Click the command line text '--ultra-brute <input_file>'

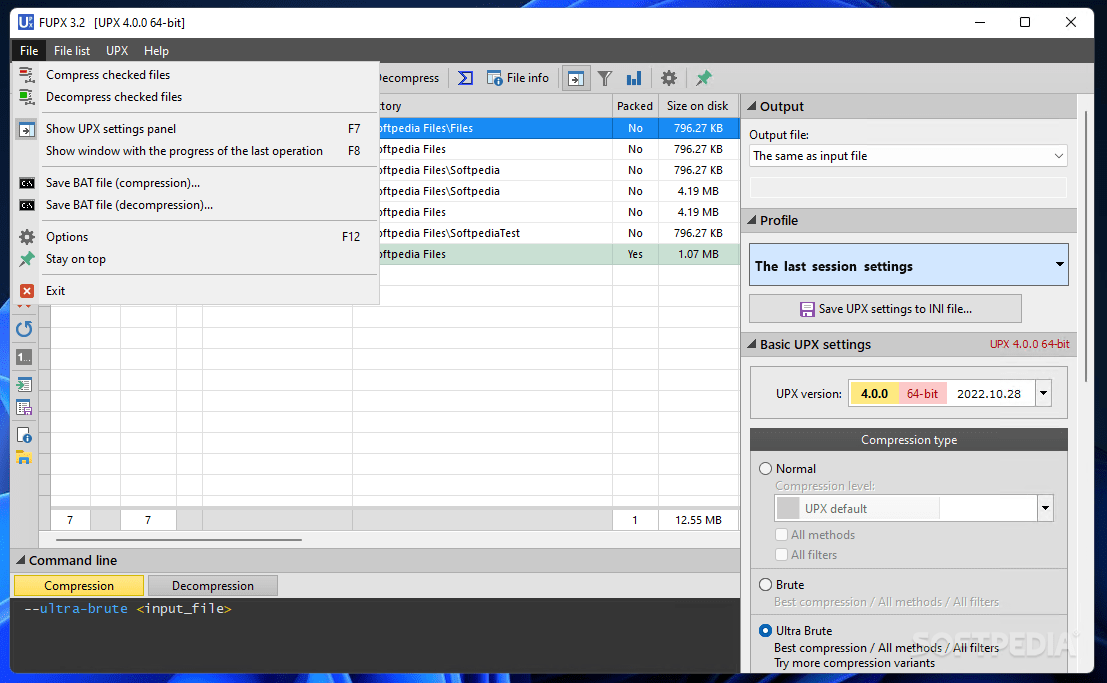(128, 608)
